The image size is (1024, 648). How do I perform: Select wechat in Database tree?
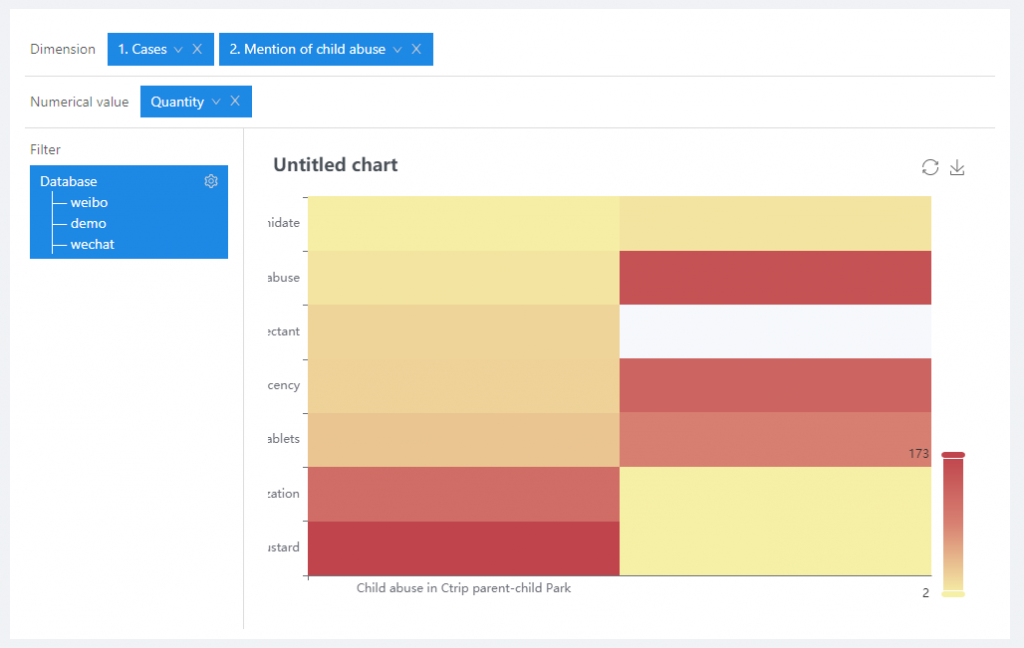coord(92,245)
